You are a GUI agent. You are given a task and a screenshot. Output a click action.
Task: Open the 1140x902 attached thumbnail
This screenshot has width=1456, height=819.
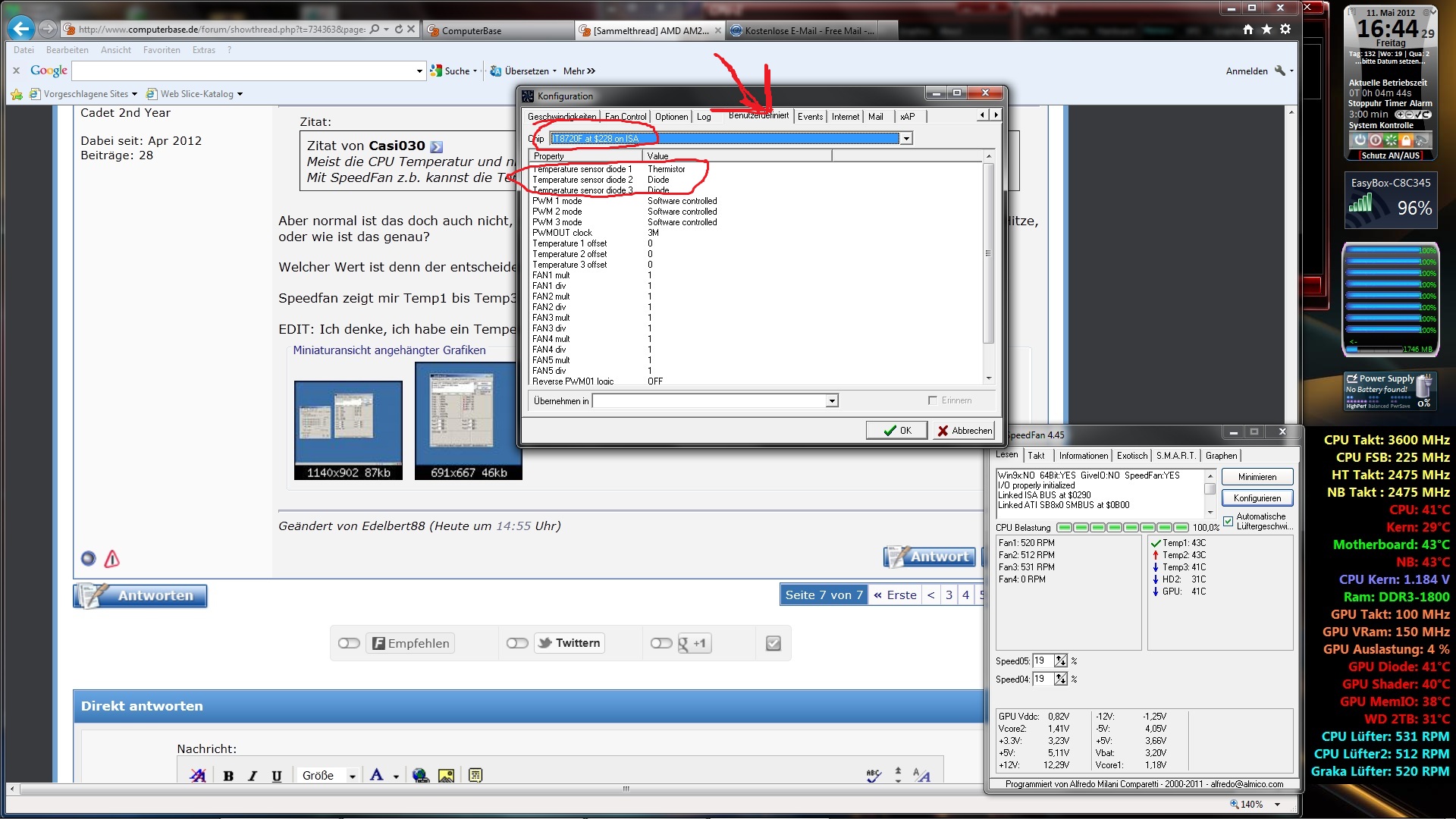(x=348, y=430)
